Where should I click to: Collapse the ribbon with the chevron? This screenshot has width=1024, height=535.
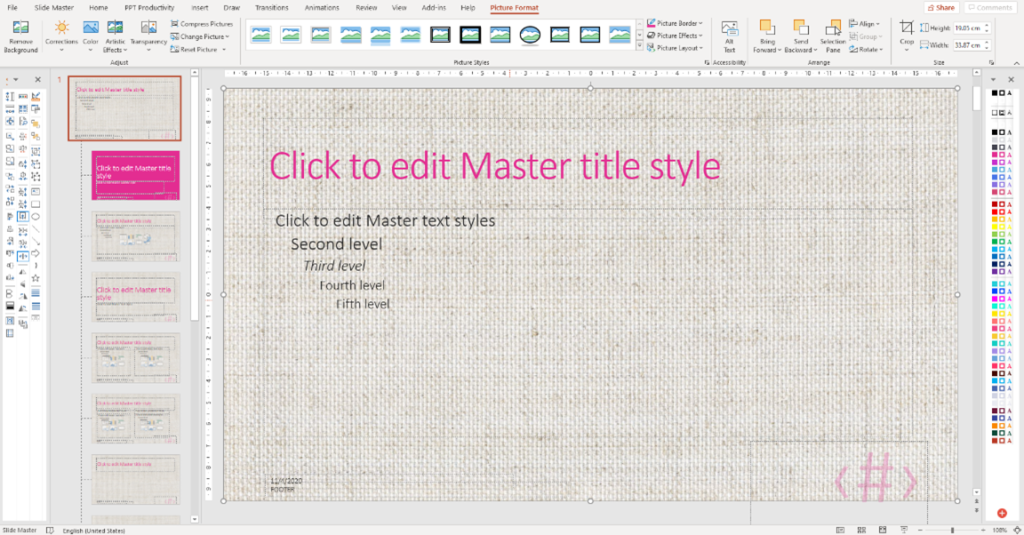tap(1016, 63)
